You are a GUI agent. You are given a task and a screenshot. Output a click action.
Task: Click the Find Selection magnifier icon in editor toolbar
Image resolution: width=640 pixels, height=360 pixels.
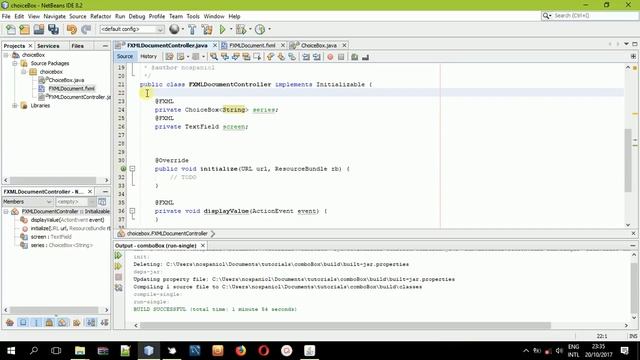[213, 57]
